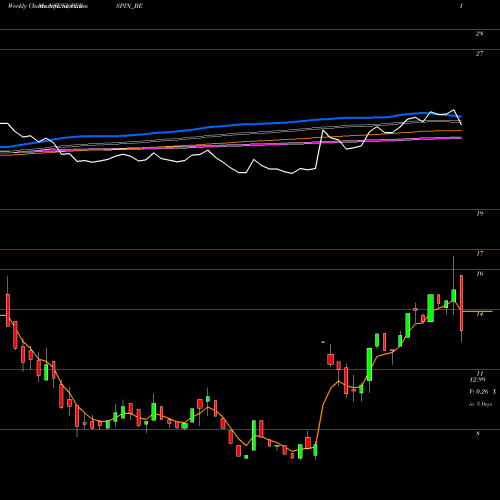
Task: Click the 'in 5 Days' label
Action: 480,404
